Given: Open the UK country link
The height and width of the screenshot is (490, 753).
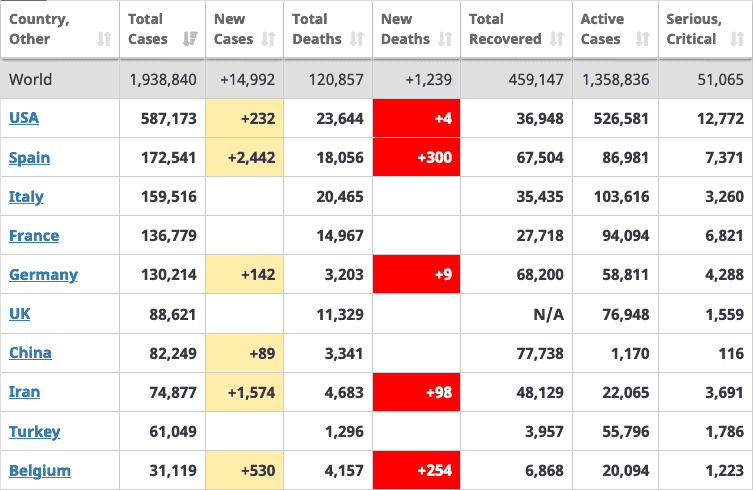Looking at the screenshot, I should pyautogui.click(x=20, y=314).
